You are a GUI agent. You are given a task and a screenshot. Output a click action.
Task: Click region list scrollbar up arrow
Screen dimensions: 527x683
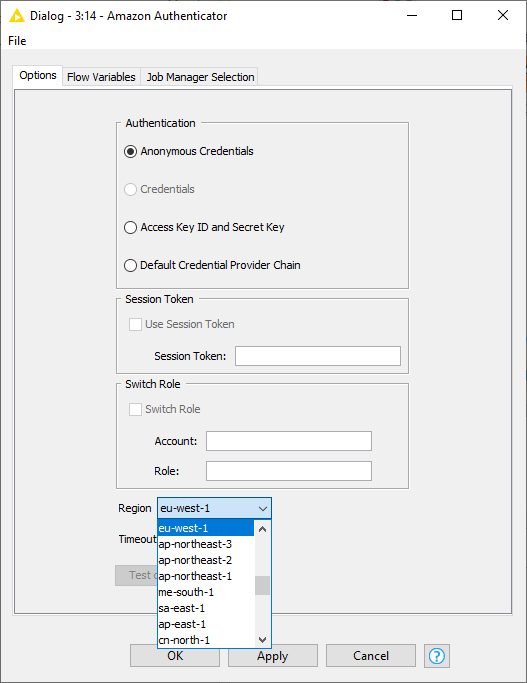pos(262,529)
